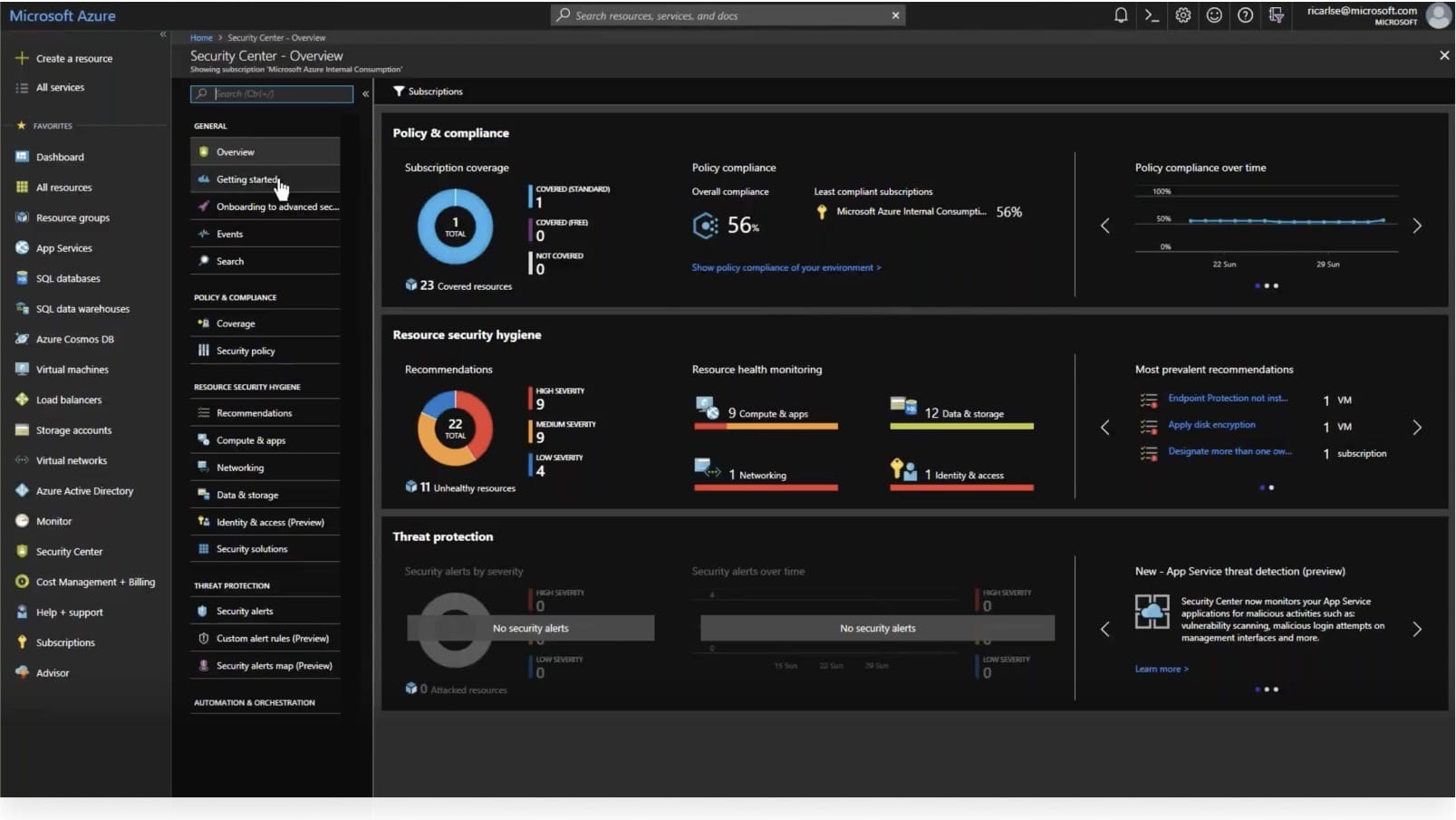Click the Identity & access health icon

tap(902, 468)
